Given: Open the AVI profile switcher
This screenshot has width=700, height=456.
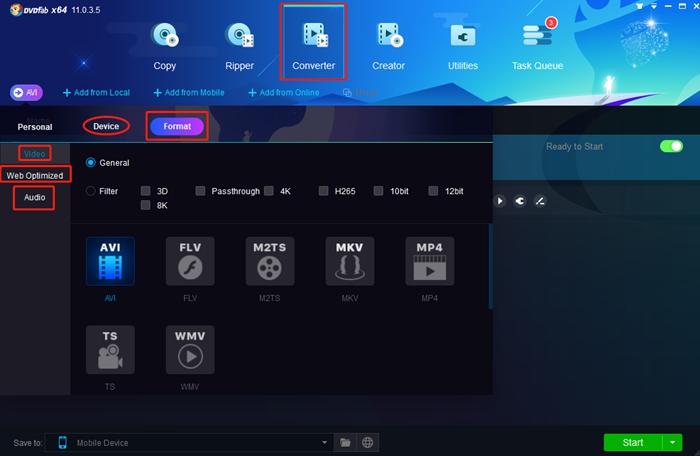Looking at the screenshot, I should [x=26, y=92].
